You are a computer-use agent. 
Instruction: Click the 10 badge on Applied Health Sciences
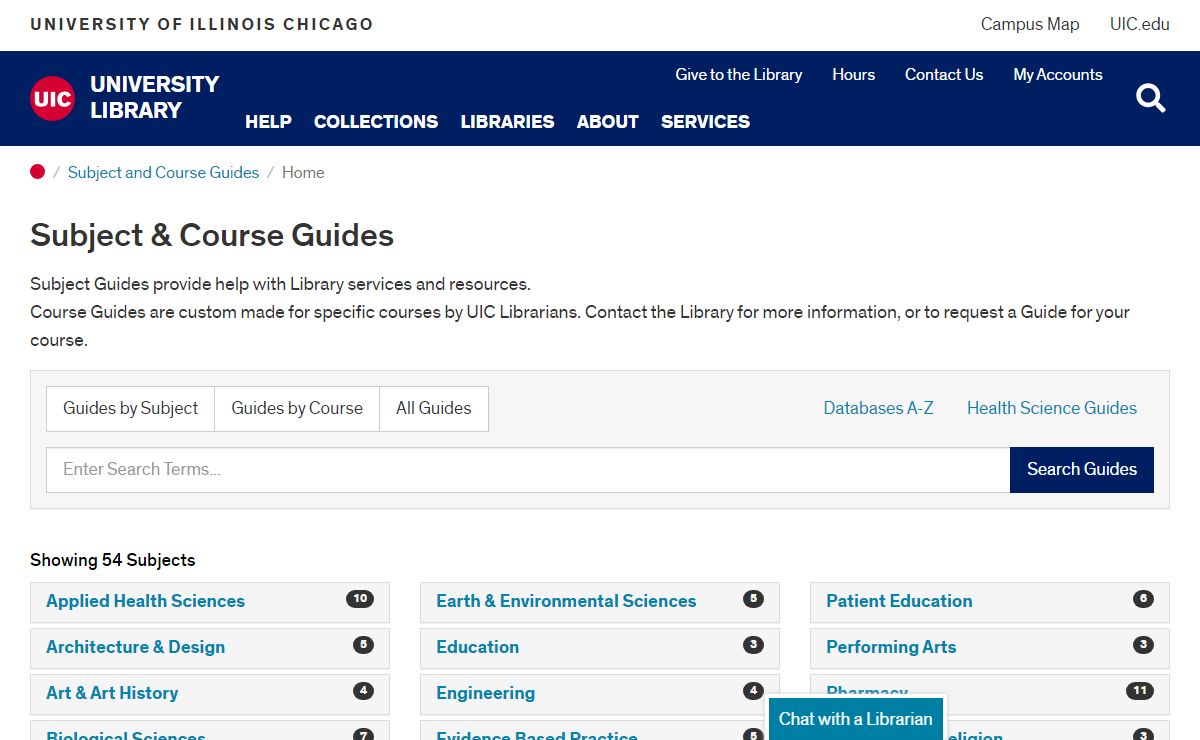(360, 599)
